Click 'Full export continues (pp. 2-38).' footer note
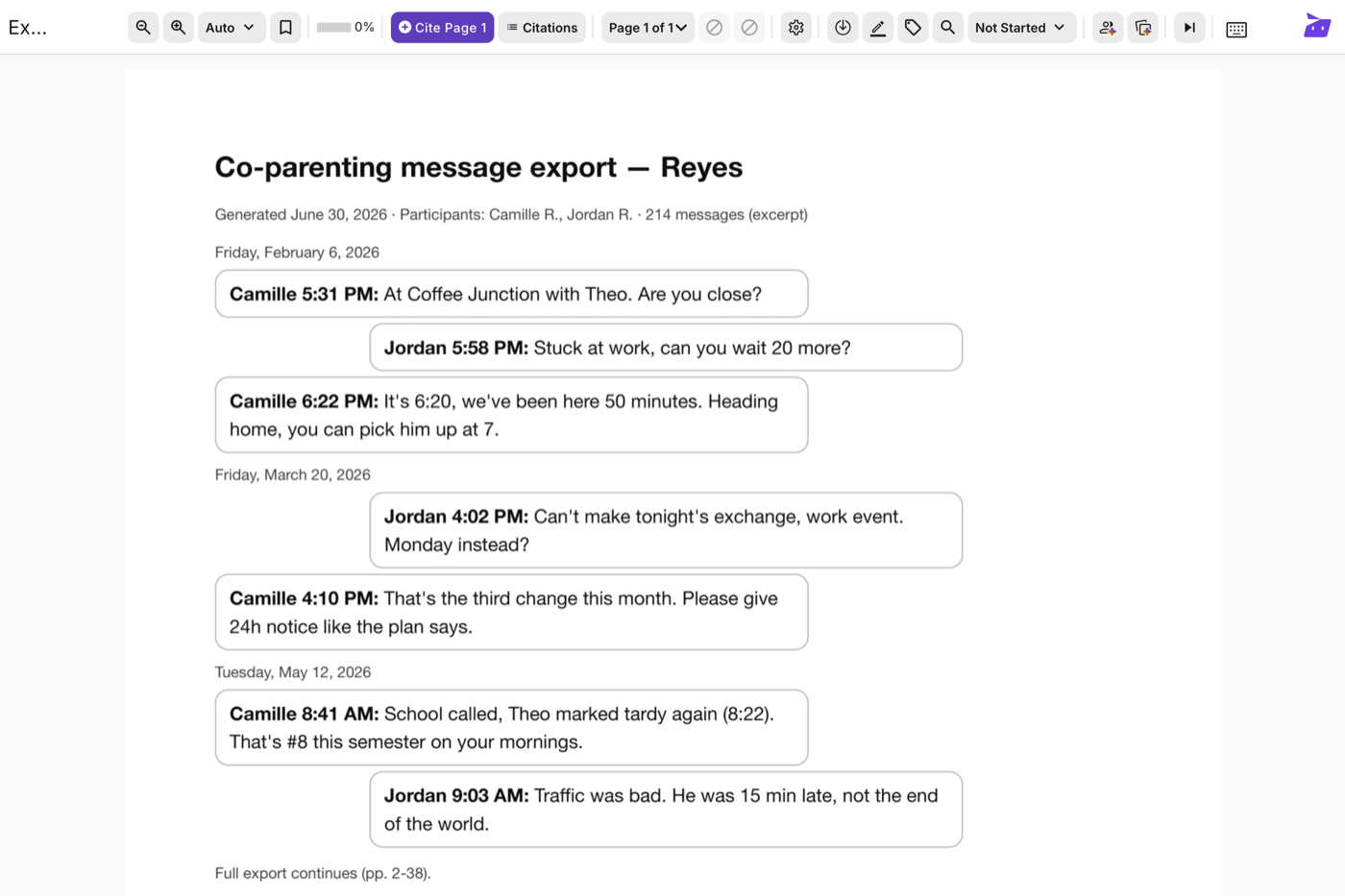The height and width of the screenshot is (896, 1345). click(323, 873)
